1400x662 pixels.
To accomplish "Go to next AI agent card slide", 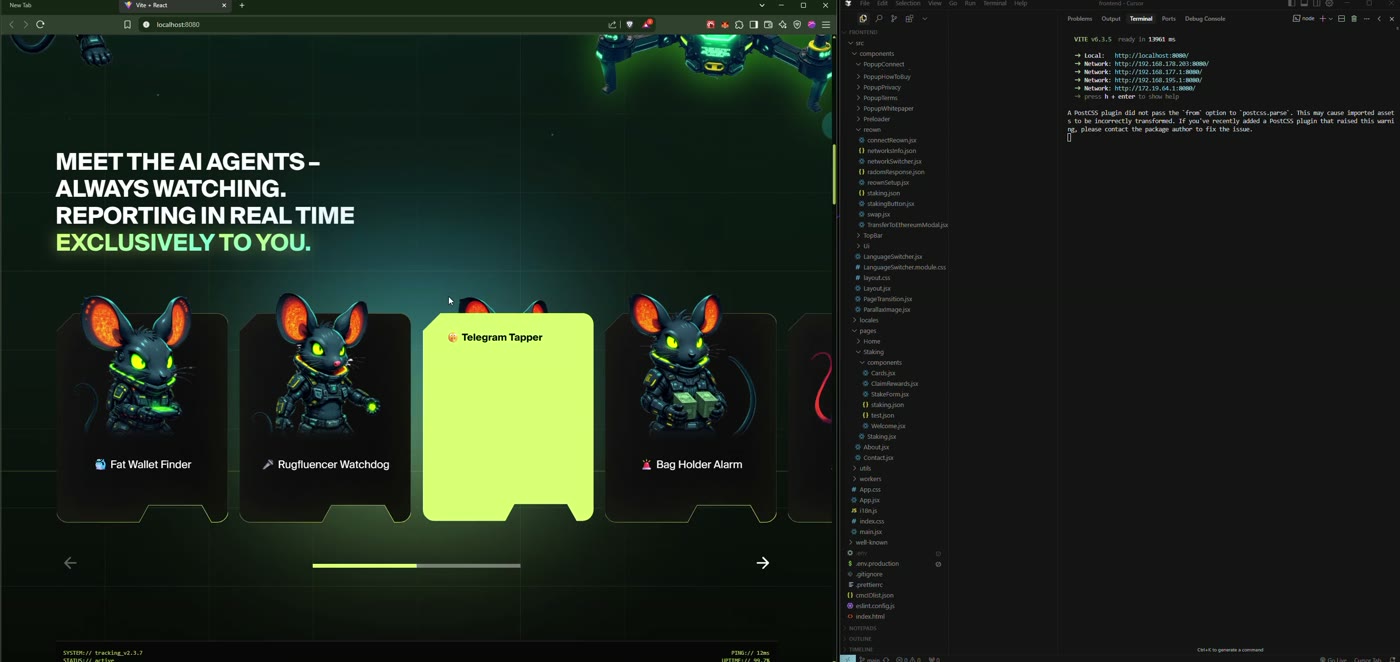I will [763, 563].
